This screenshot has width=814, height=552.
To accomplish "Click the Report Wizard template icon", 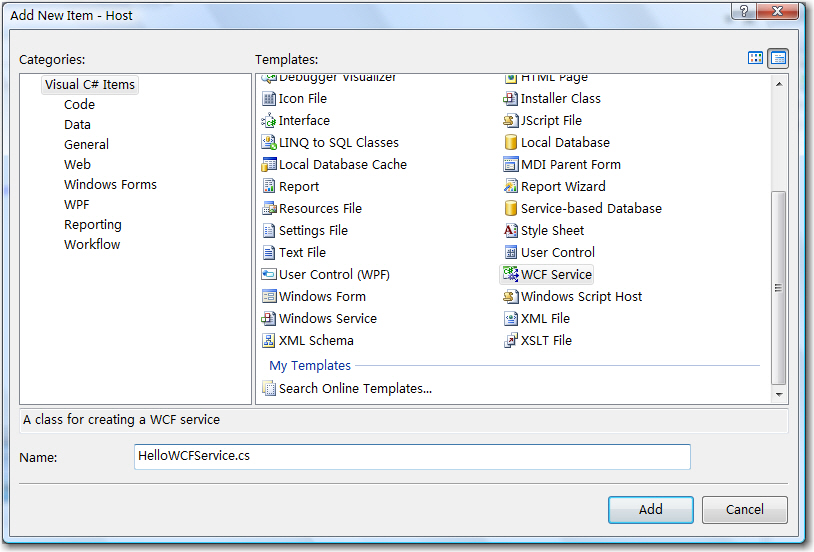I will (x=511, y=186).
